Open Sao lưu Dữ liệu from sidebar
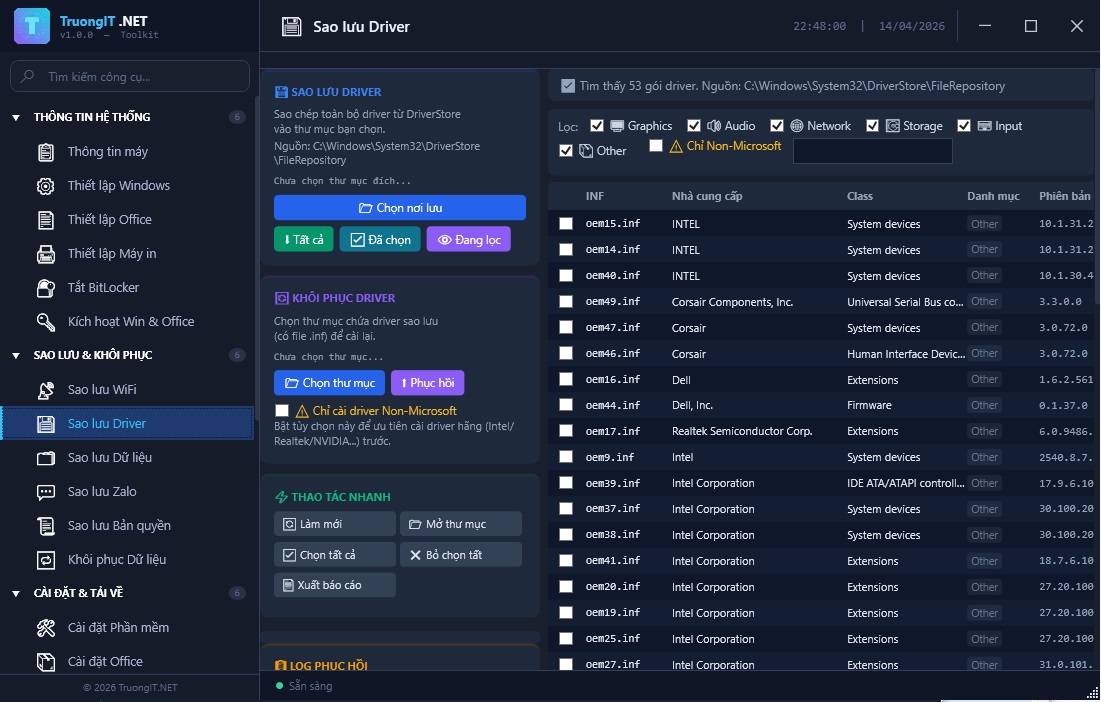Viewport: 1101px width, 702px height. [x=109, y=458]
